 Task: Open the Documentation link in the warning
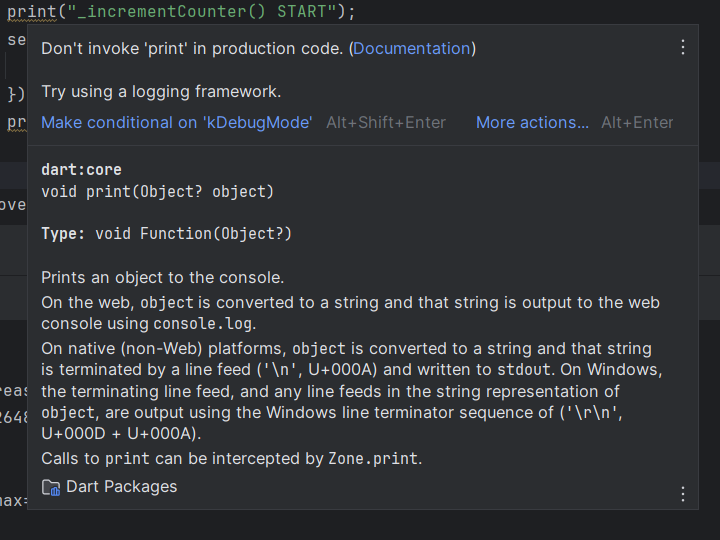click(411, 48)
